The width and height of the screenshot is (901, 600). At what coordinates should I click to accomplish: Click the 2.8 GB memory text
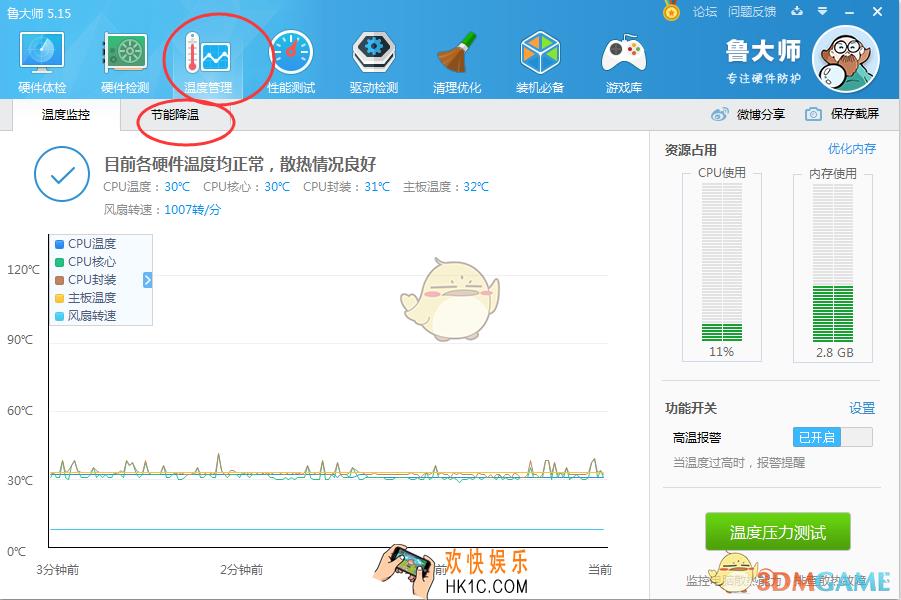pyautogui.click(x=835, y=353)
